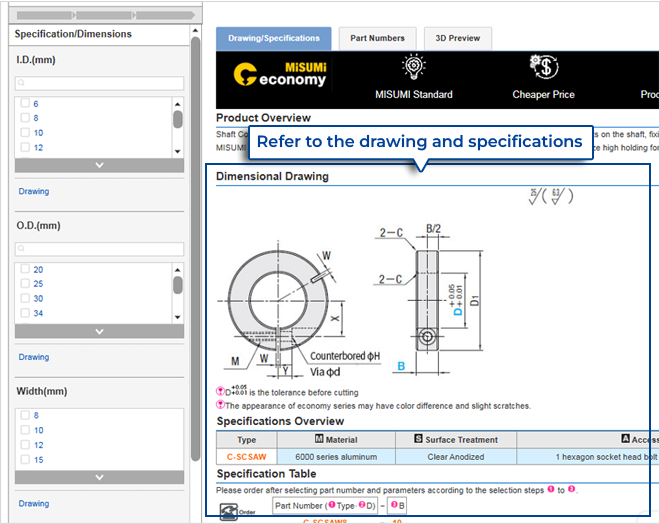Switch to the Part Numbers tab
660x524 pixels.
point(377,39)
